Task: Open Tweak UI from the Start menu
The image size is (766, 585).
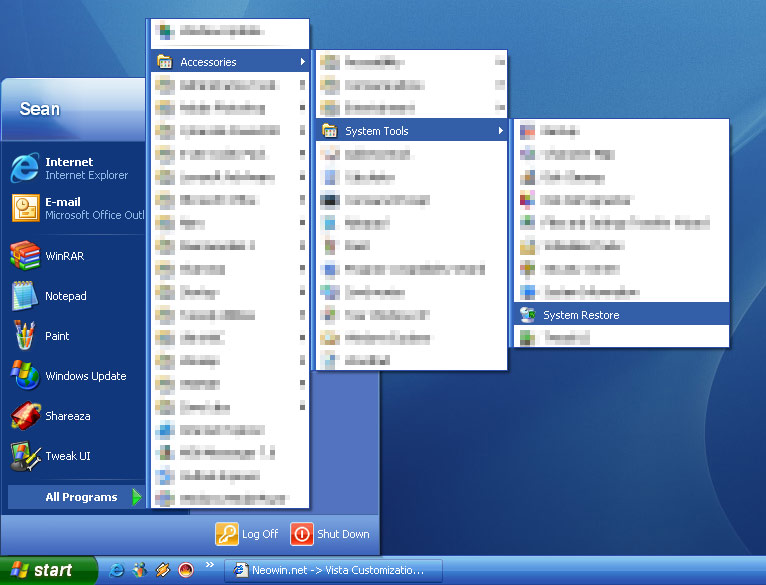Action: point(67,456)
